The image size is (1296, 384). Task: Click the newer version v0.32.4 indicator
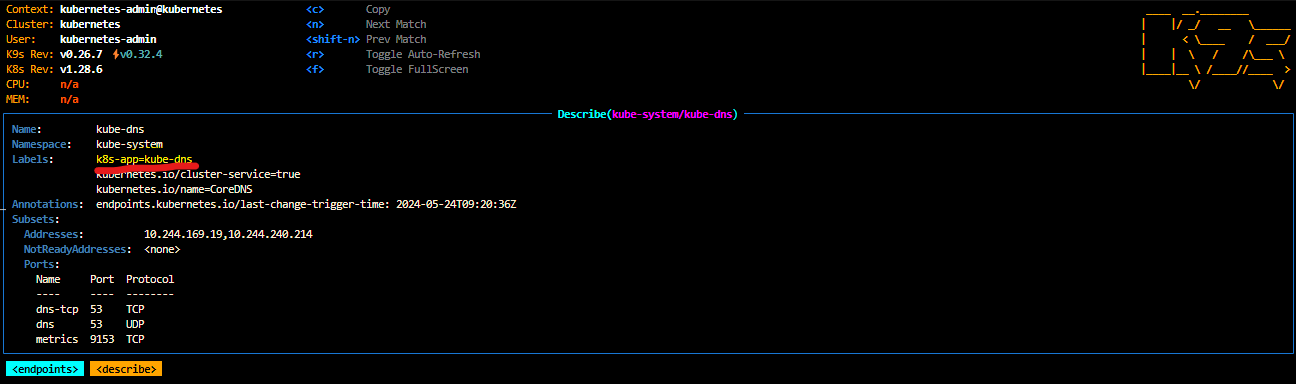138,54
